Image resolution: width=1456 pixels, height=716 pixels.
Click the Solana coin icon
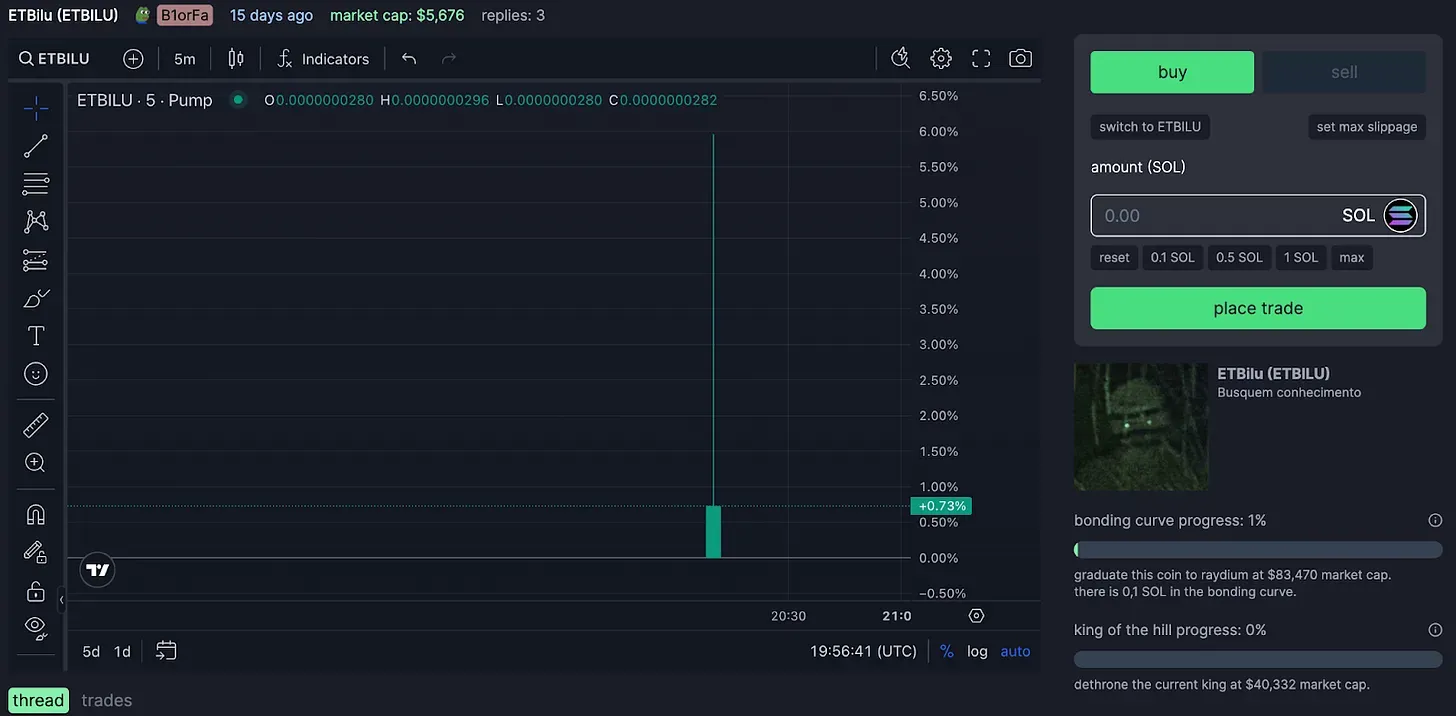pos(1400,215)
